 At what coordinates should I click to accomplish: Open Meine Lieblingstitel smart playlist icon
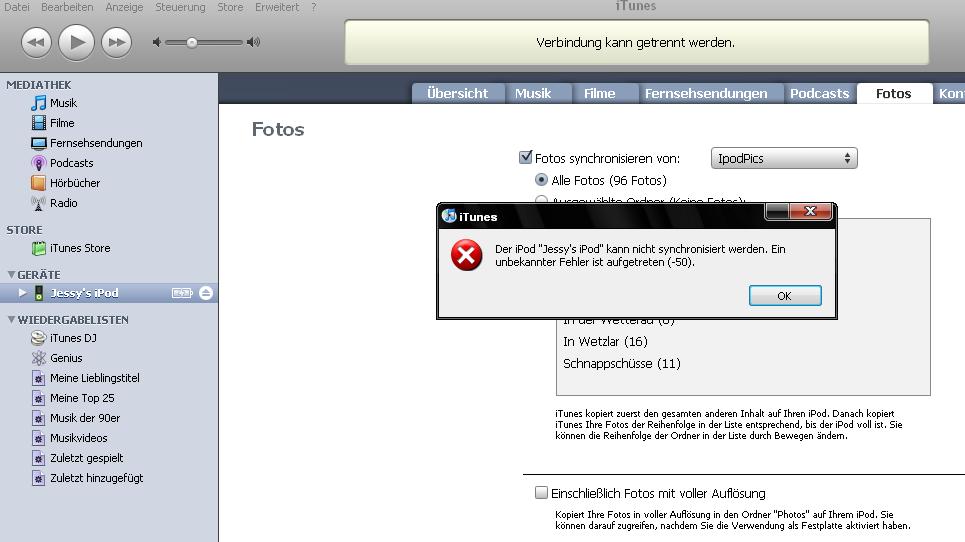click(39, 378)
